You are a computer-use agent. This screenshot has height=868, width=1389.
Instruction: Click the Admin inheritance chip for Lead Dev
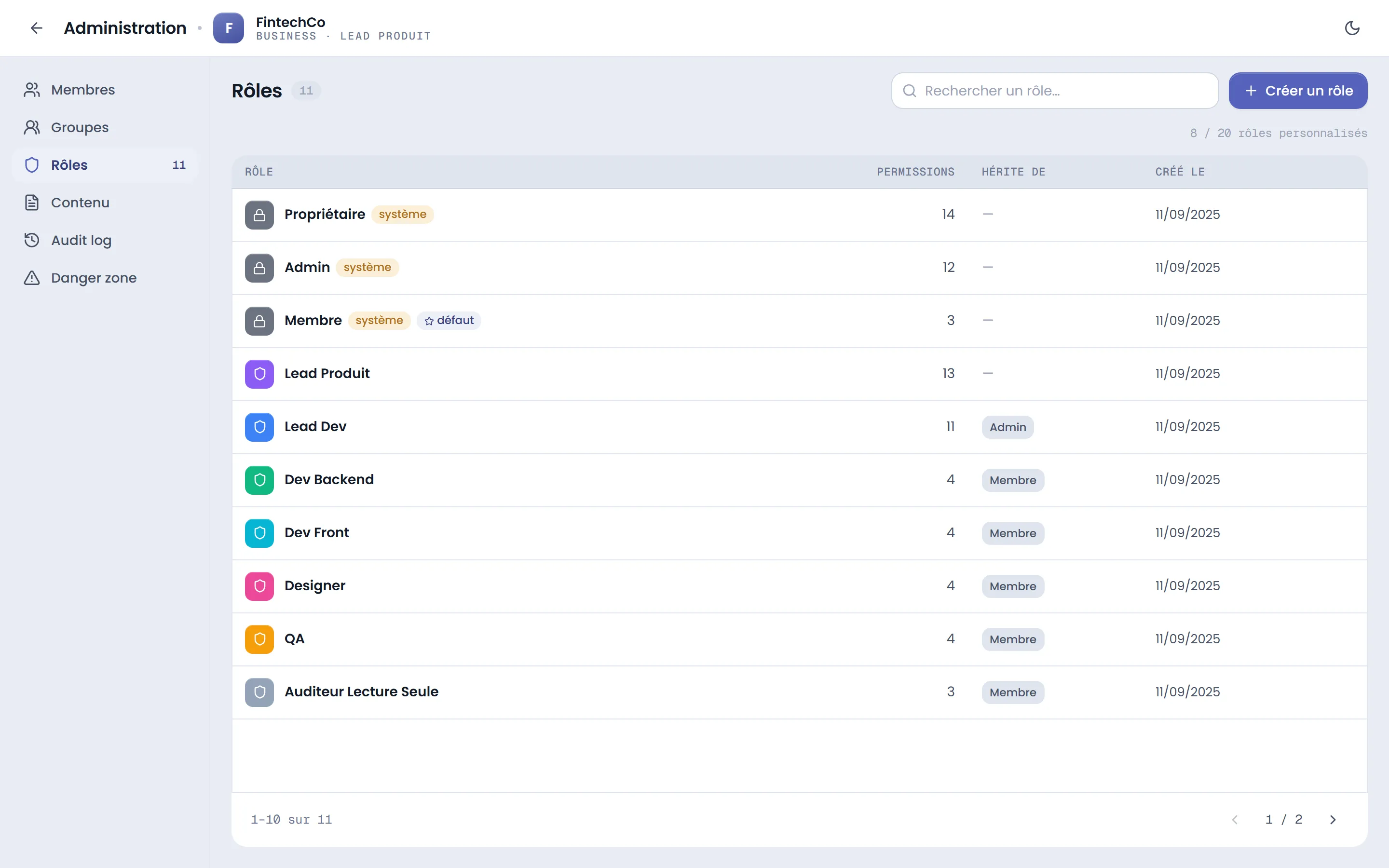tap(1008, 427)
